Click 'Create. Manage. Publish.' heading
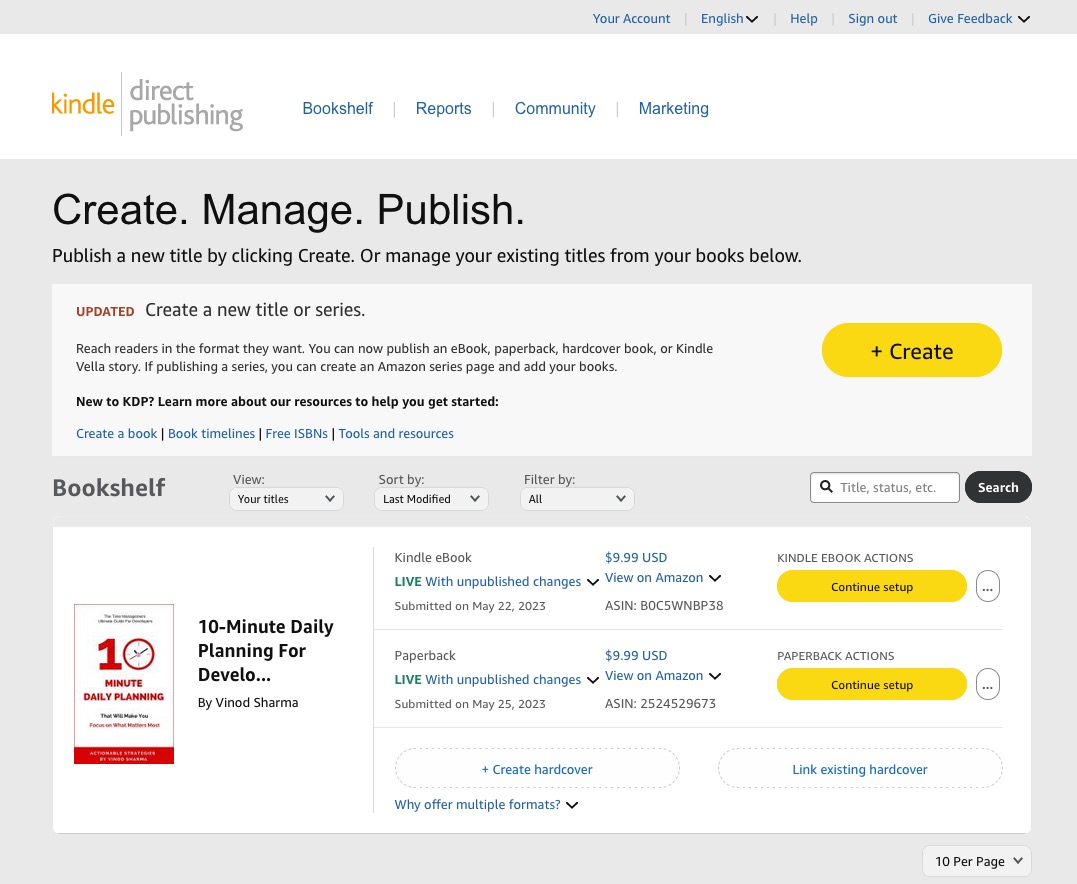Image resolution: width=1077 pixels, height=884 pixels. (x=288, y=209)
